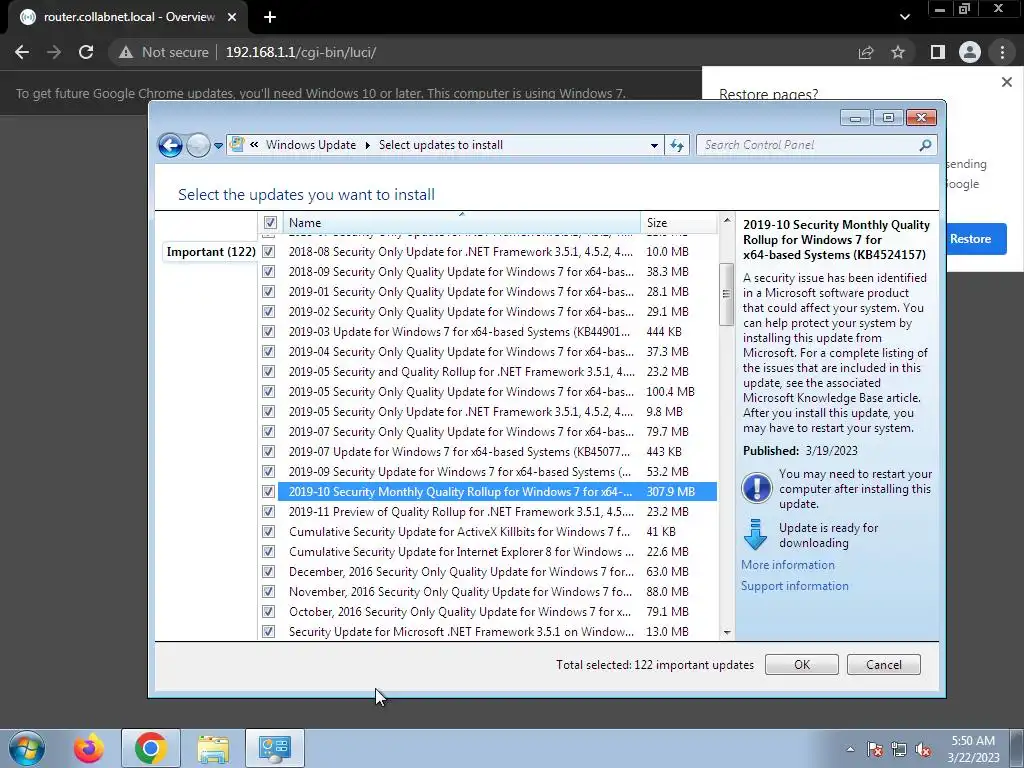Open the Support information link
Image resolution: width=1024 pixels, height=768 pixels.
point(795,586)
